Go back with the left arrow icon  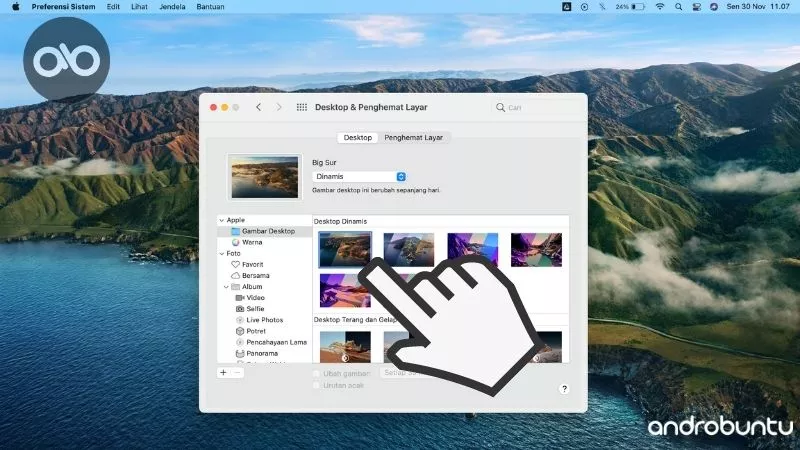(259, 107)
